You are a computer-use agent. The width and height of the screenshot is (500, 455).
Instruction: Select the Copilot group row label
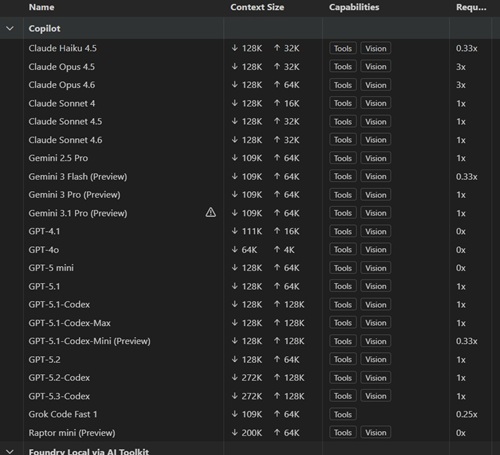[x=44, y=29]
